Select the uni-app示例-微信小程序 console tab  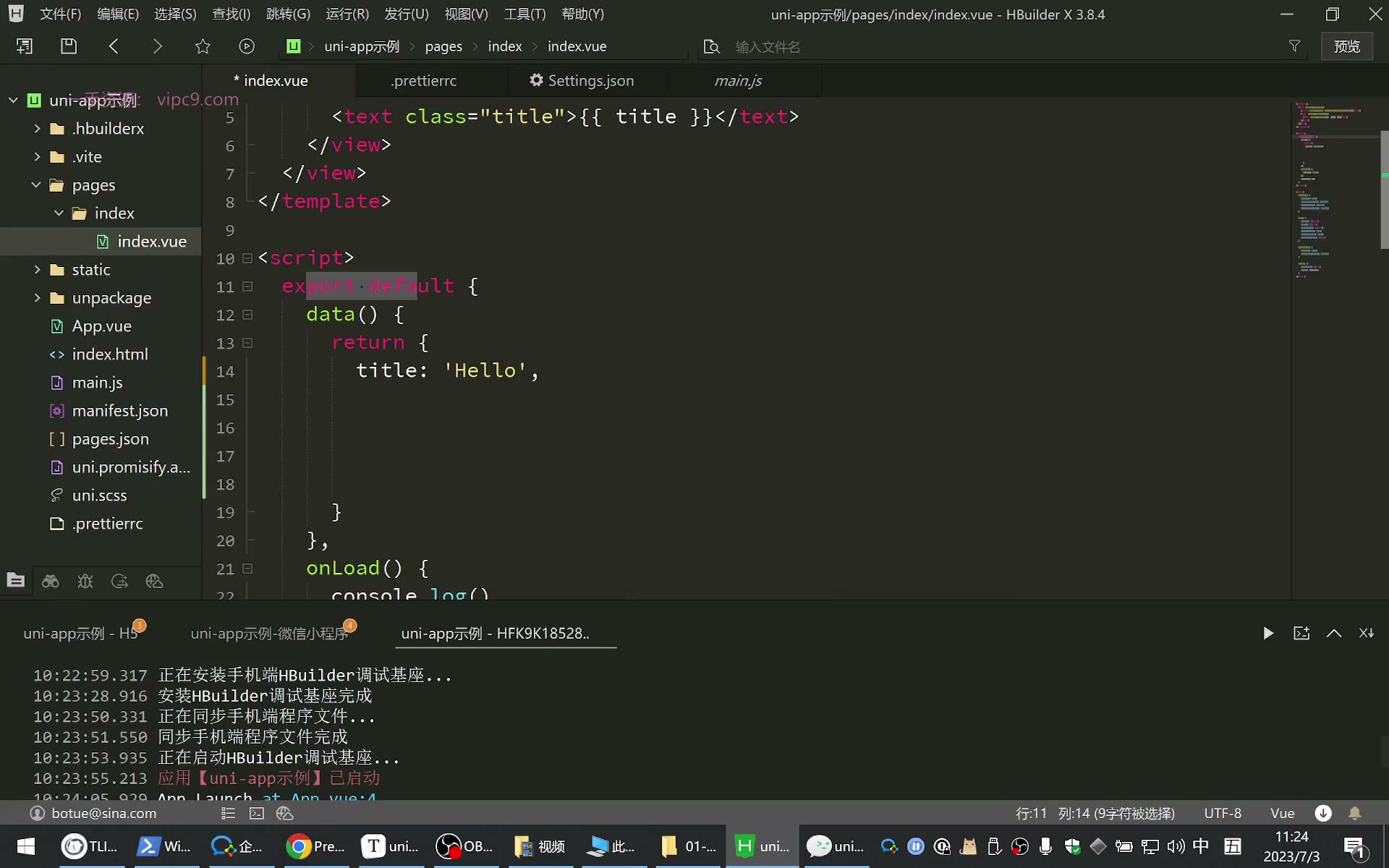pyautogui.click(x=269, y=634)
